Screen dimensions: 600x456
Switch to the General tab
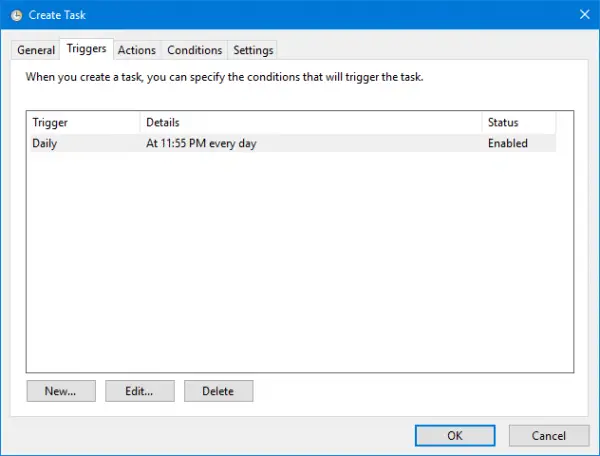tap(36, 50)
